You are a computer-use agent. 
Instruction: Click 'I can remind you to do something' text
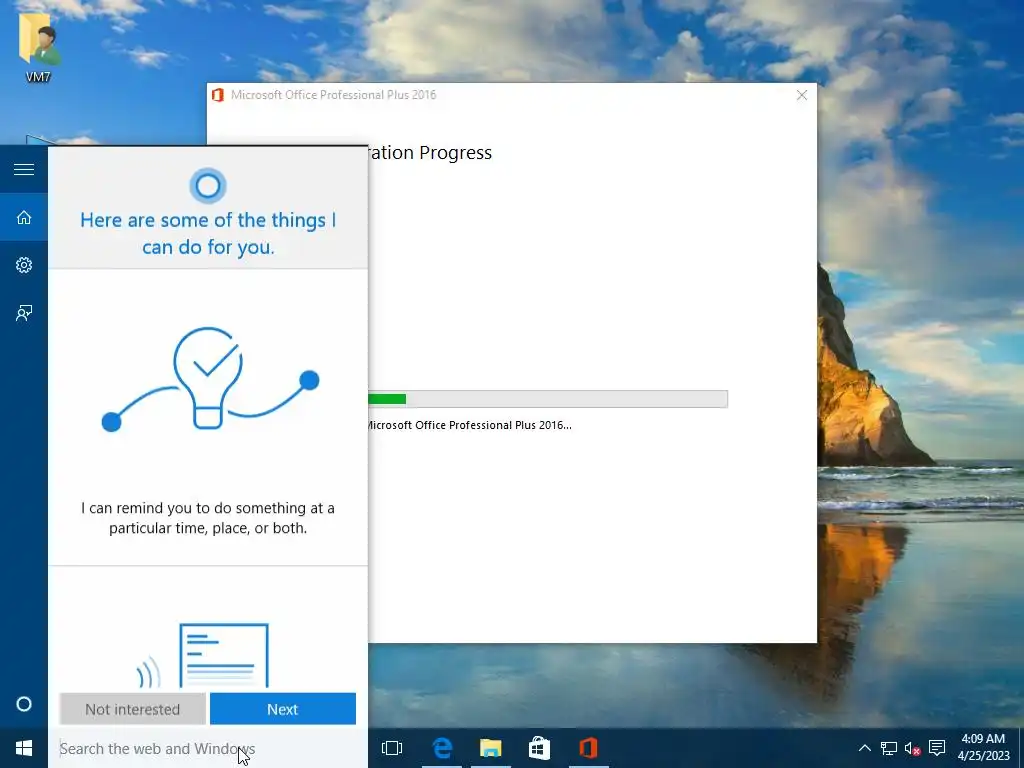click(x=208, y=518)
